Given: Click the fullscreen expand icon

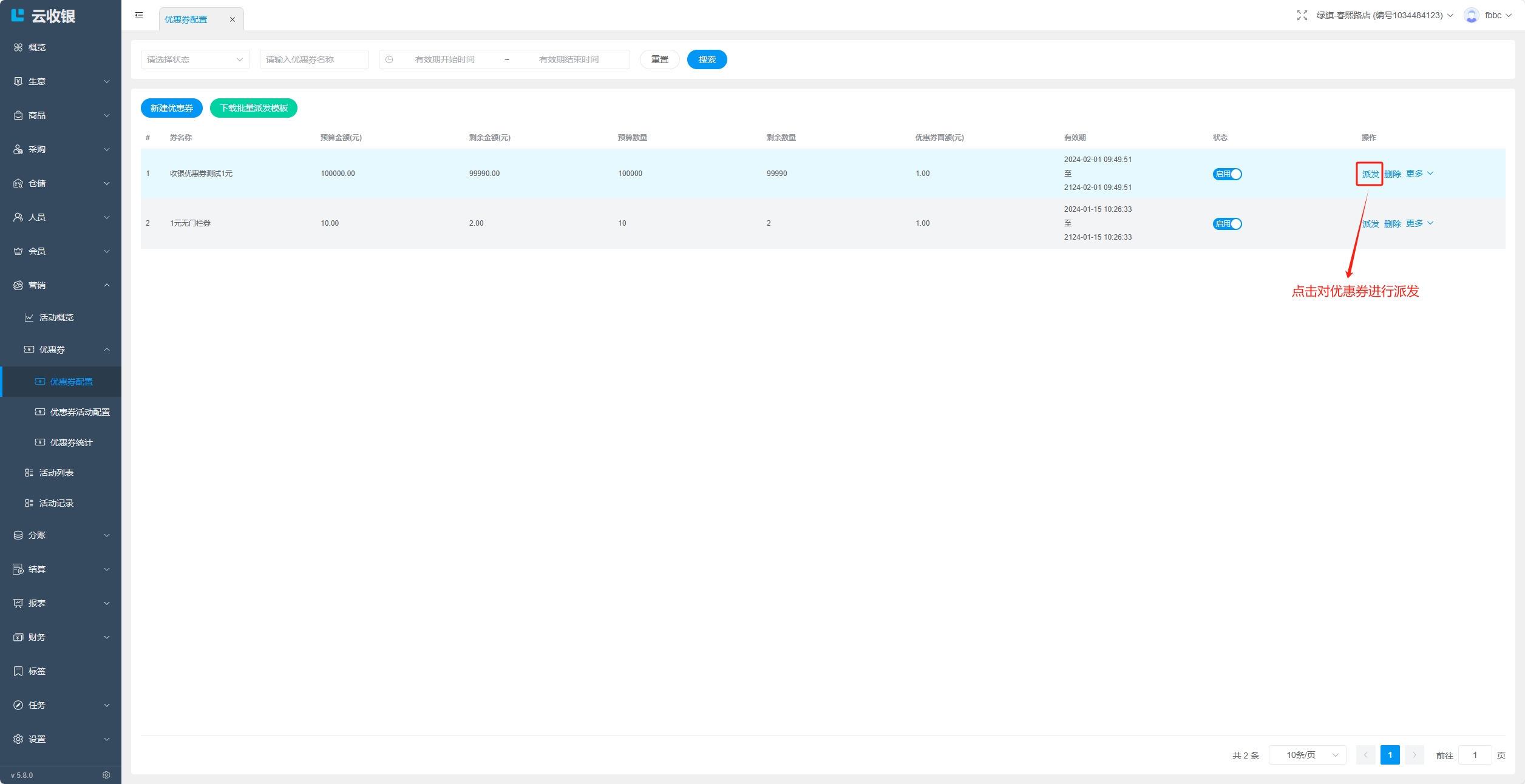Looking at the screenshot, I should tap(1302, 15).
